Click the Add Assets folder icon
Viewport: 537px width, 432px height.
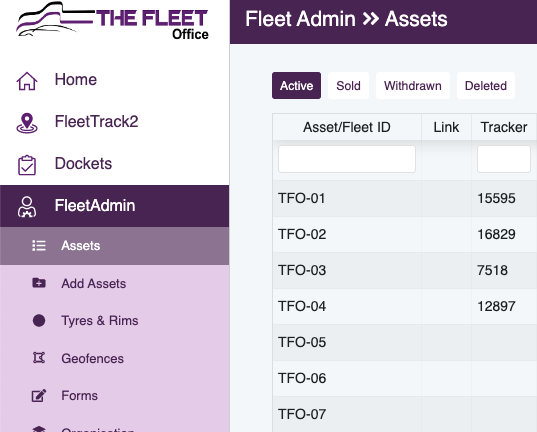point(39,283)
